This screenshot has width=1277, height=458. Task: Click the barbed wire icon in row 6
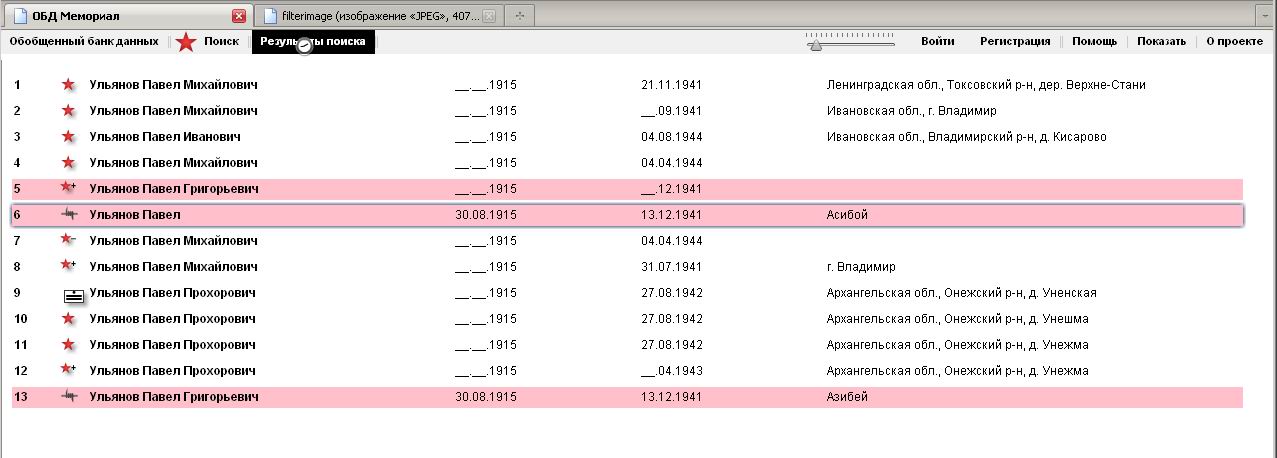[68, 214]
